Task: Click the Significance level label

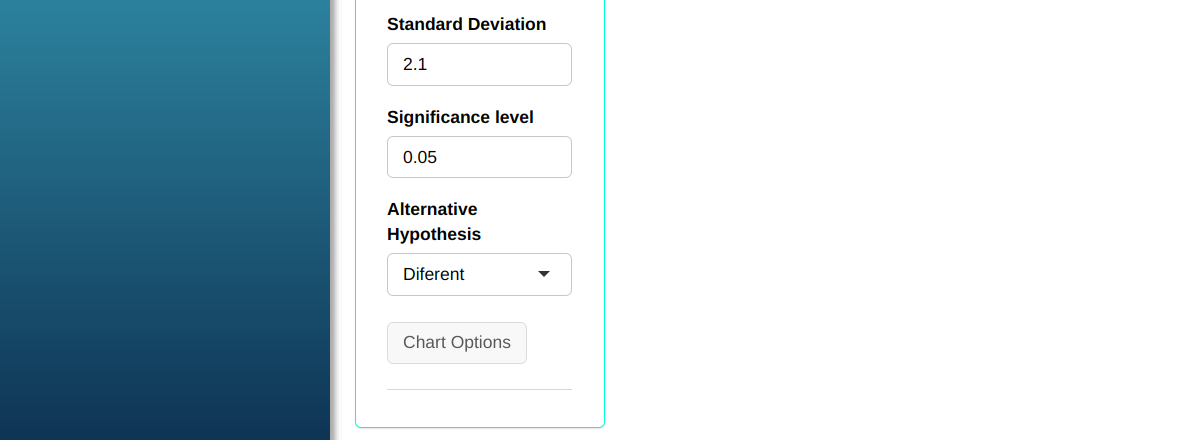Action: [x=460, y=117]
